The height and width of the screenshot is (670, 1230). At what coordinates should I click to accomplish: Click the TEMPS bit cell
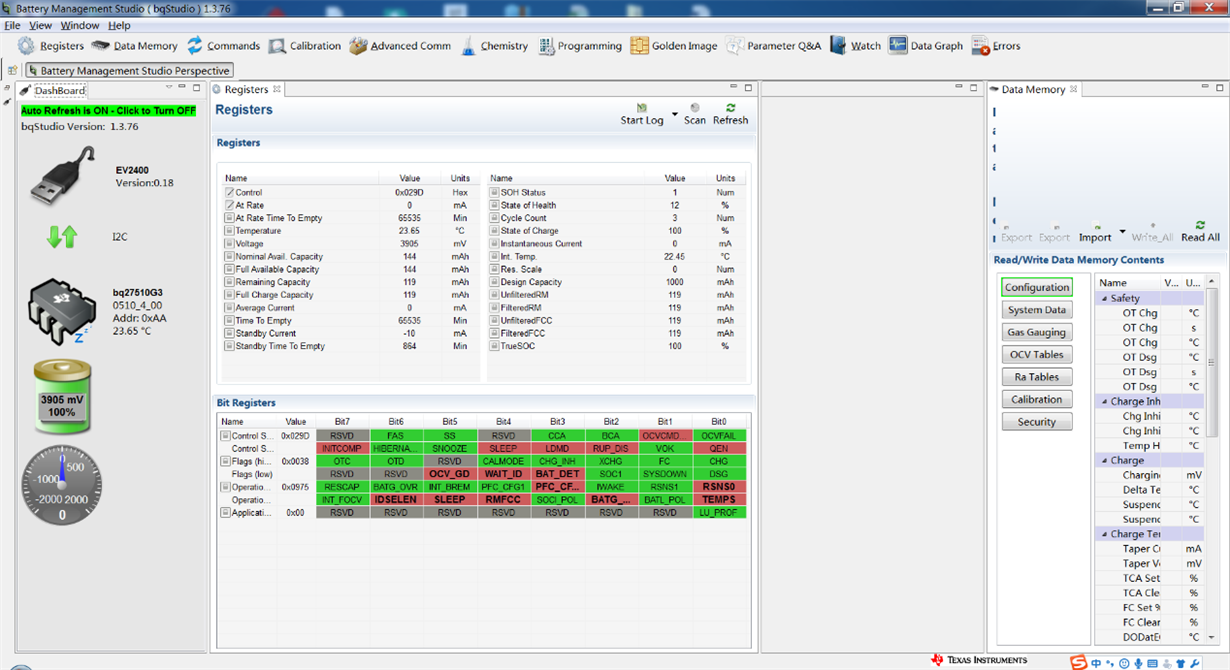[719, 499]
